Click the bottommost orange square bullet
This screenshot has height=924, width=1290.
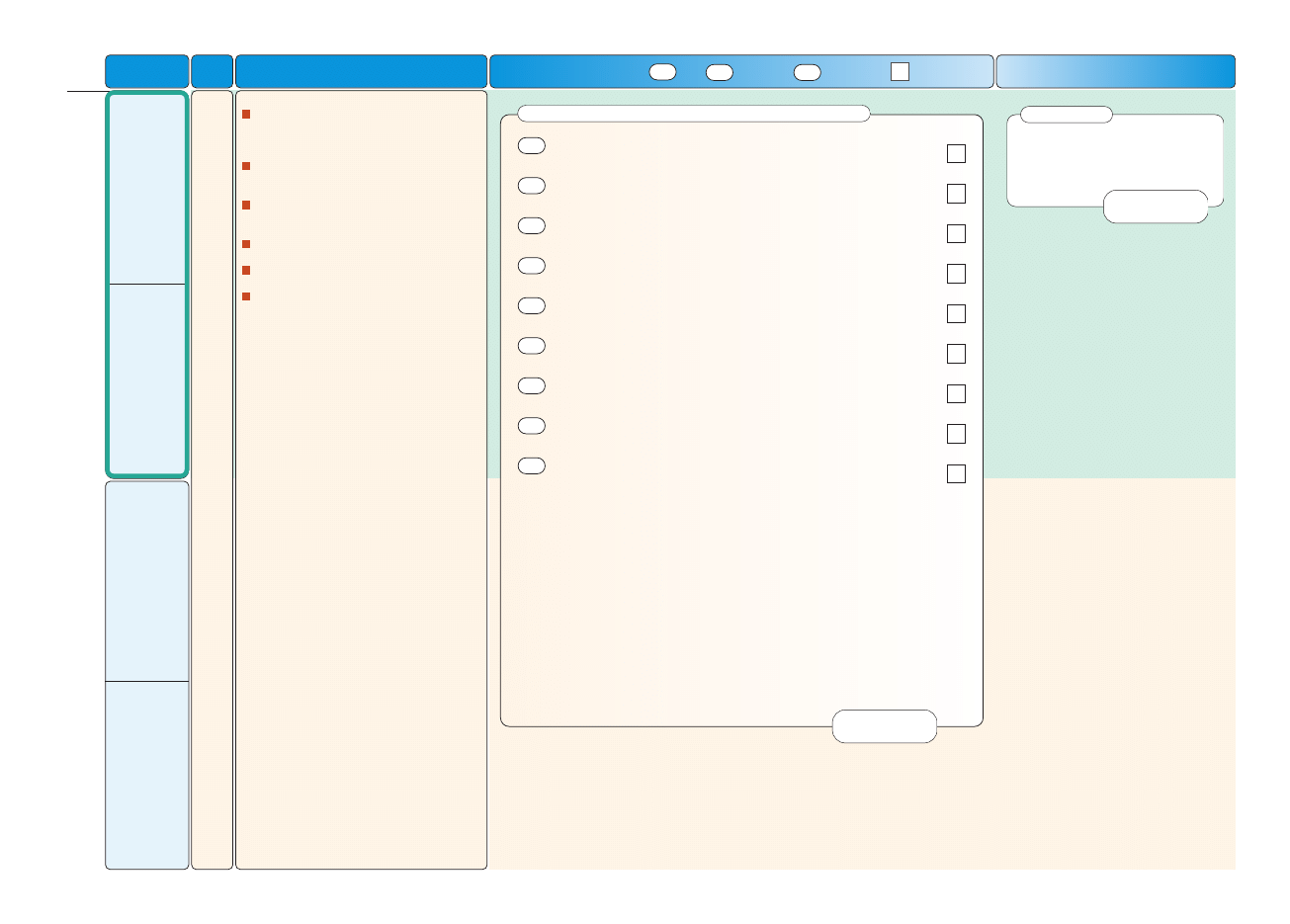click(246, 296)
